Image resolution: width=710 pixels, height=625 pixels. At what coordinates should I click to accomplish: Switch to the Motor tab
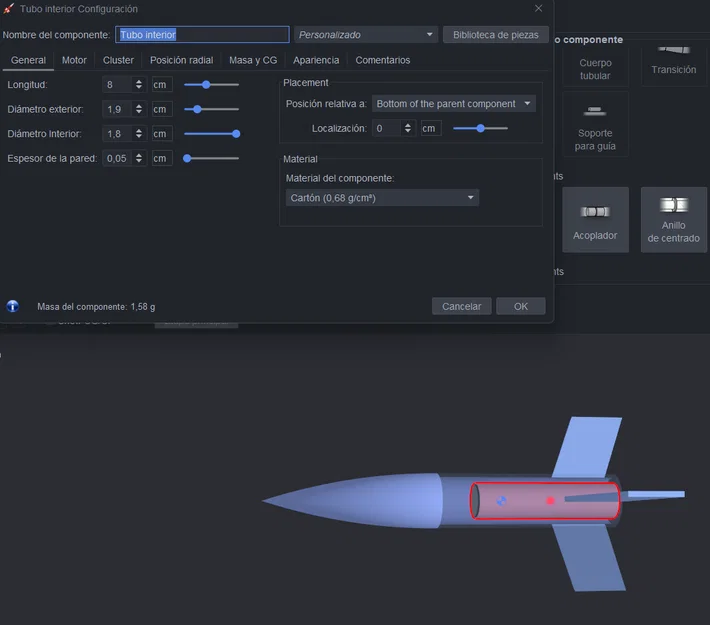click(x=74, y=60)
